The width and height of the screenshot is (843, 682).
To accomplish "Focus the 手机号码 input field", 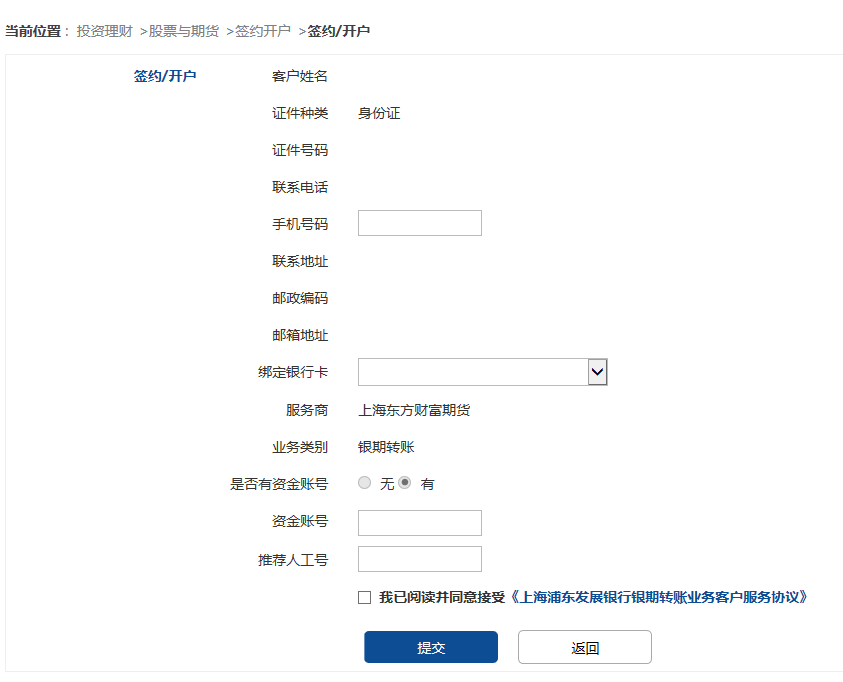I will coord(420,223).
